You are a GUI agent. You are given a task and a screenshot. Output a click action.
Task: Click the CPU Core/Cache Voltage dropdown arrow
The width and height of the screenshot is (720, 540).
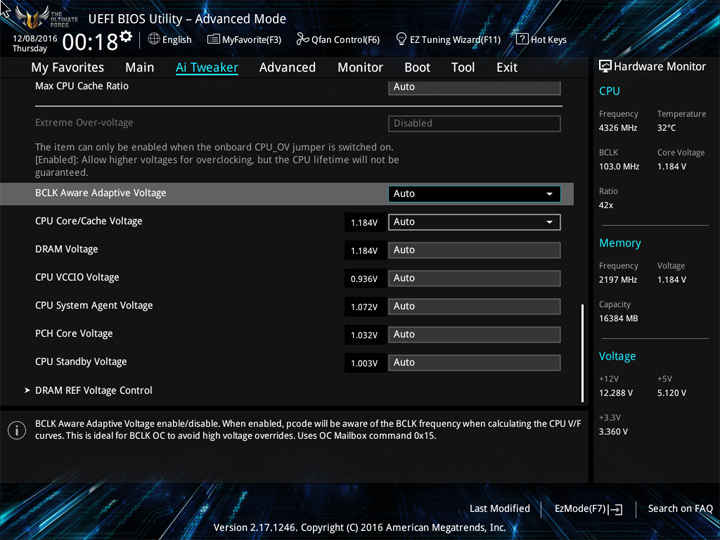point(549,222)
